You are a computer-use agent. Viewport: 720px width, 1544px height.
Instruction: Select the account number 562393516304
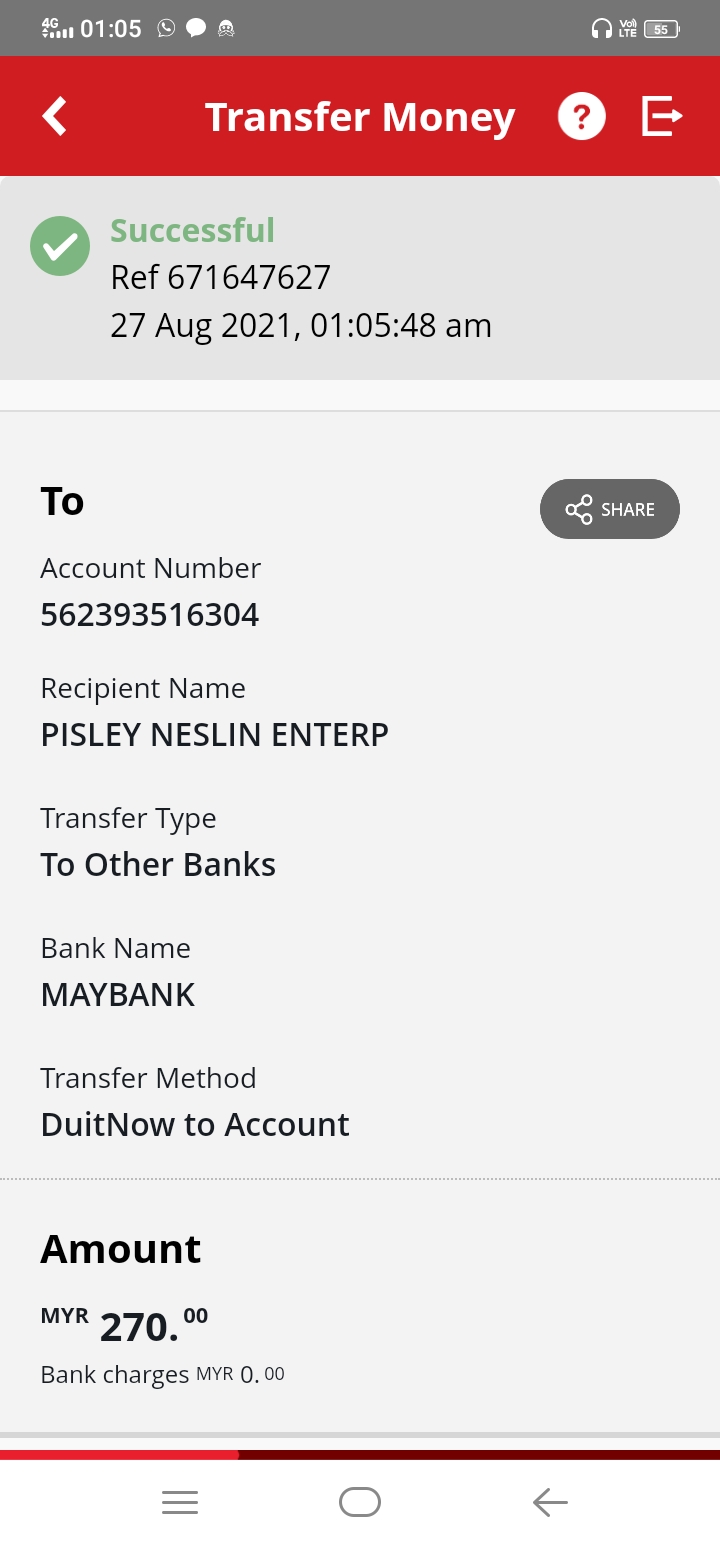tap(150, 614)
